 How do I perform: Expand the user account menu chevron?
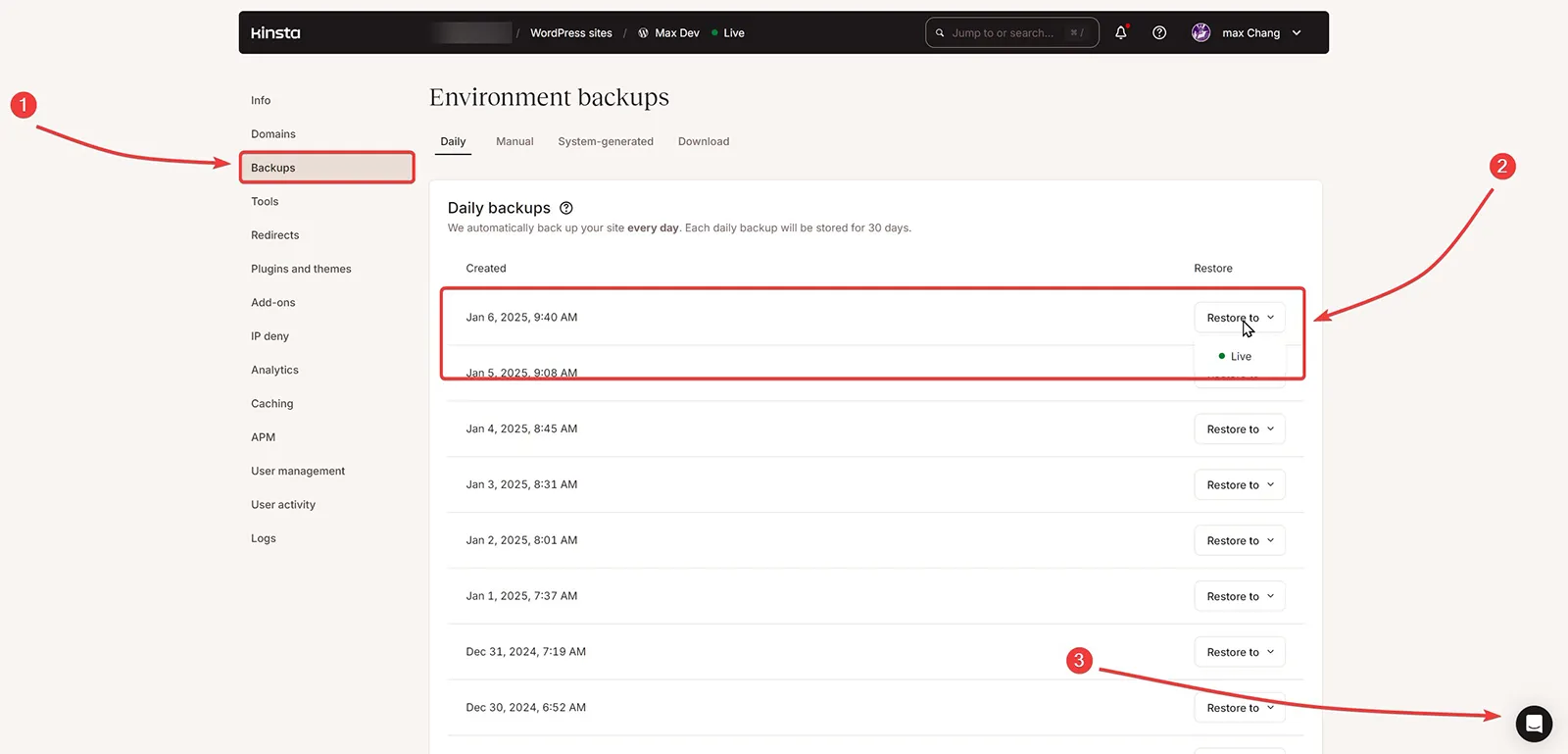pos(1297,33)
